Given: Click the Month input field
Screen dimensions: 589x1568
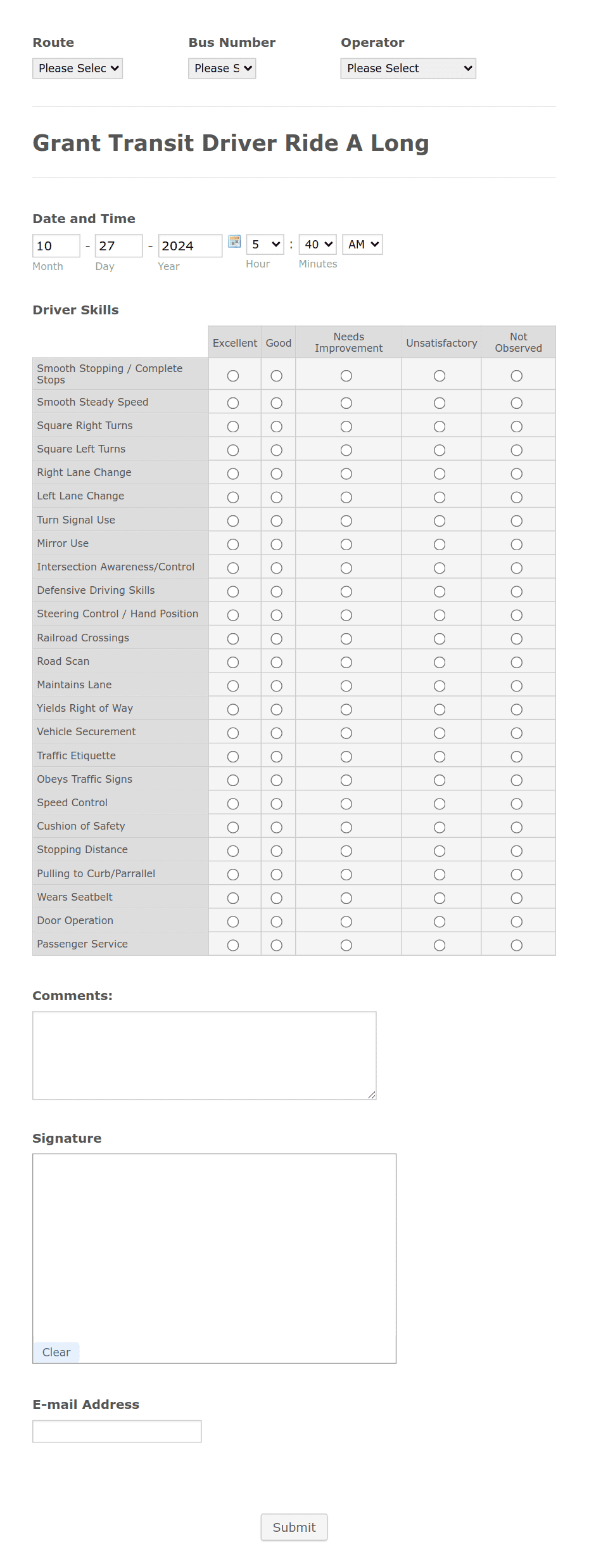Looking at the screenshot, I should [x=56, y=246].
